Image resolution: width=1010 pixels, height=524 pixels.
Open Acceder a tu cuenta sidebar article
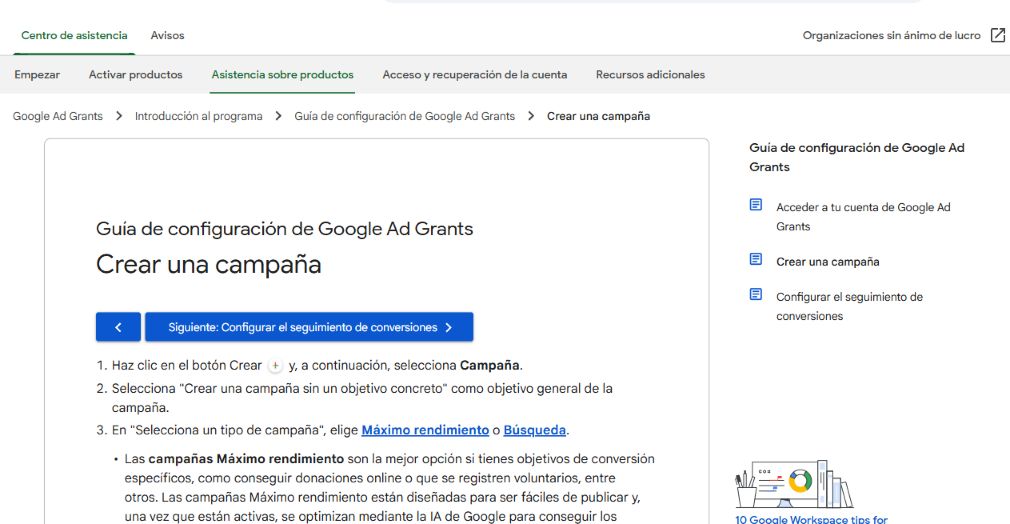pos(863,217)
